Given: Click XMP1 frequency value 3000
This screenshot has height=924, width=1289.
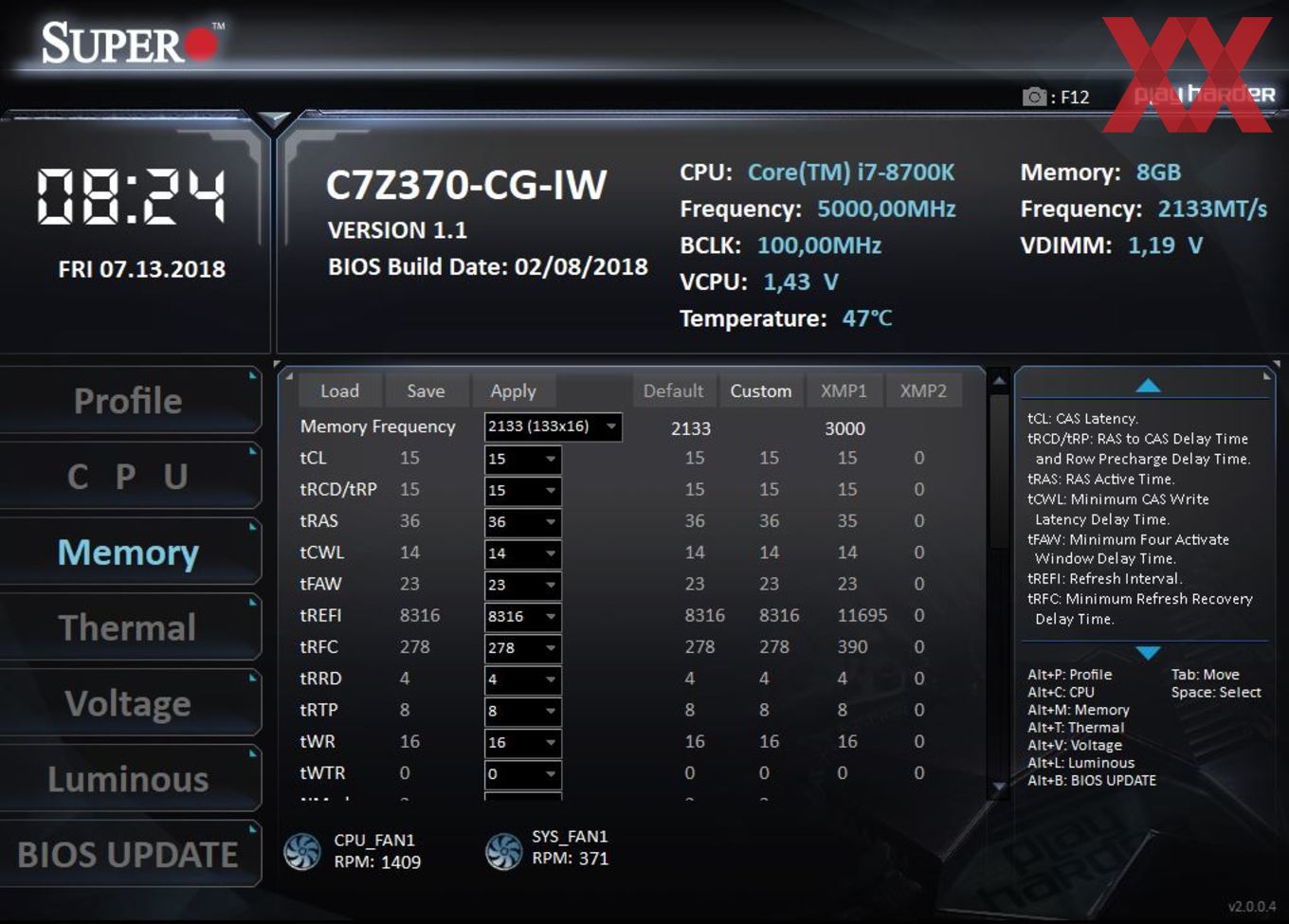Looking at the screenshot, I should point(844,428).
